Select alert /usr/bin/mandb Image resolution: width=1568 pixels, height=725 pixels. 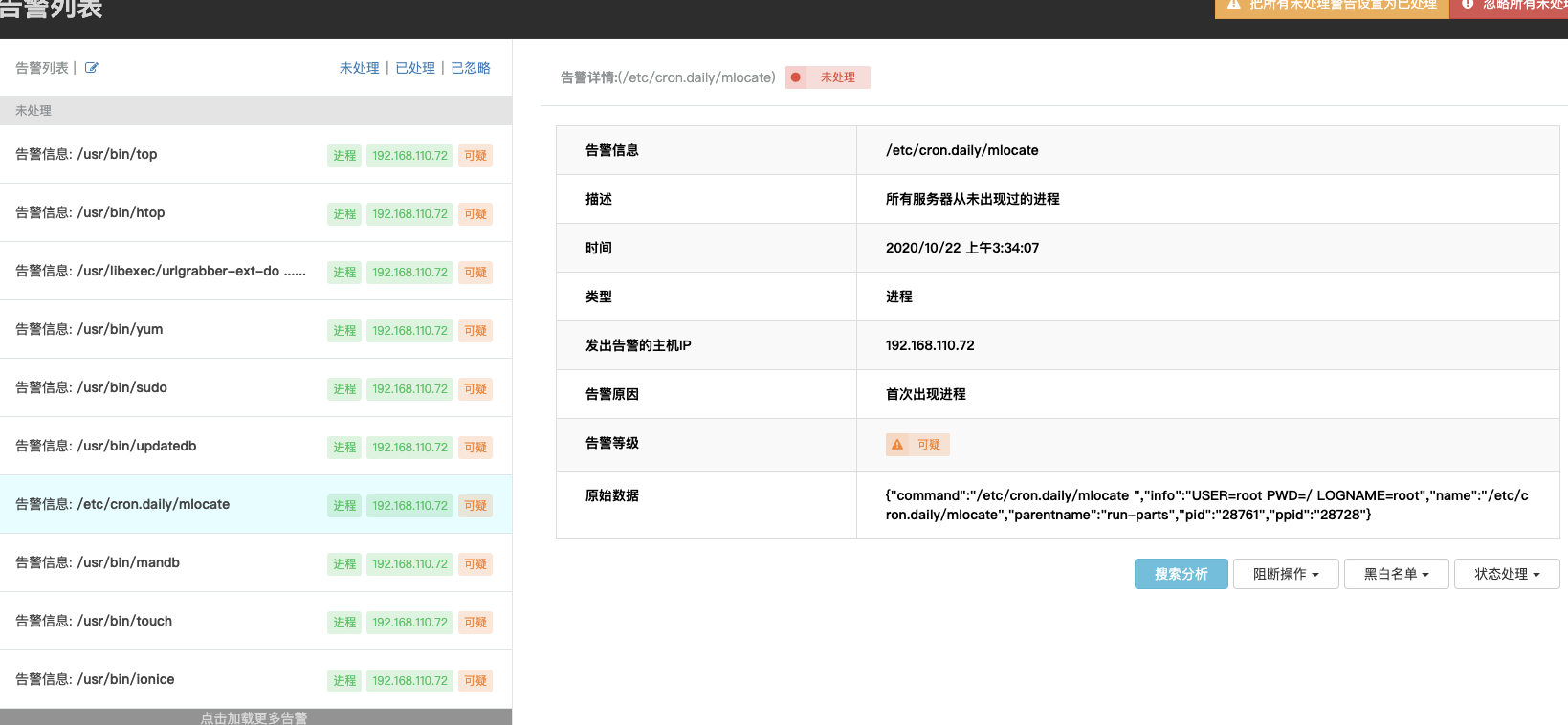click(255, 562)
